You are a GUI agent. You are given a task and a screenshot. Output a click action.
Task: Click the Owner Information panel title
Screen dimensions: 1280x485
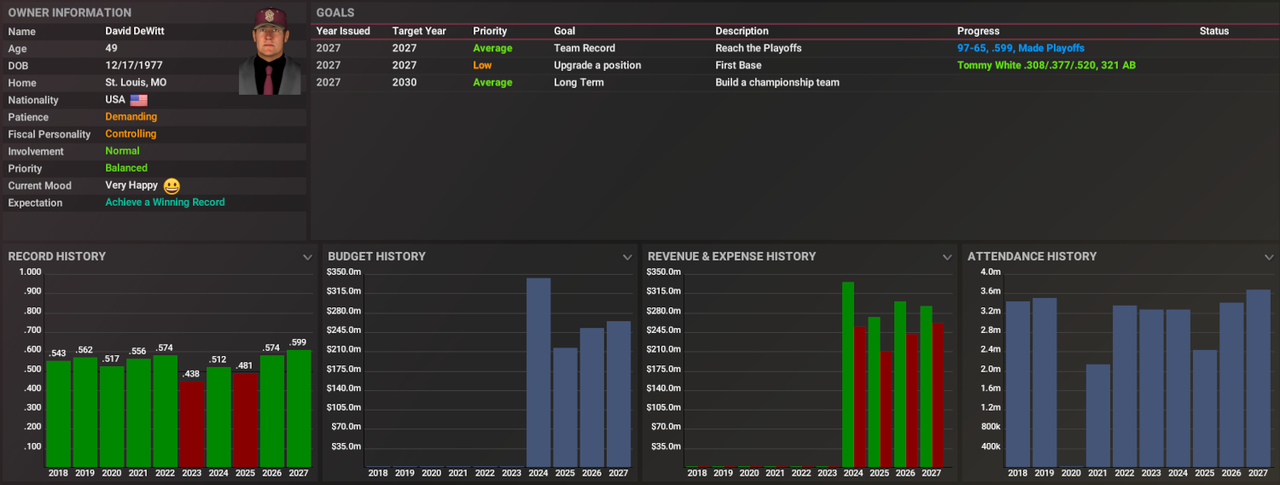69,13
